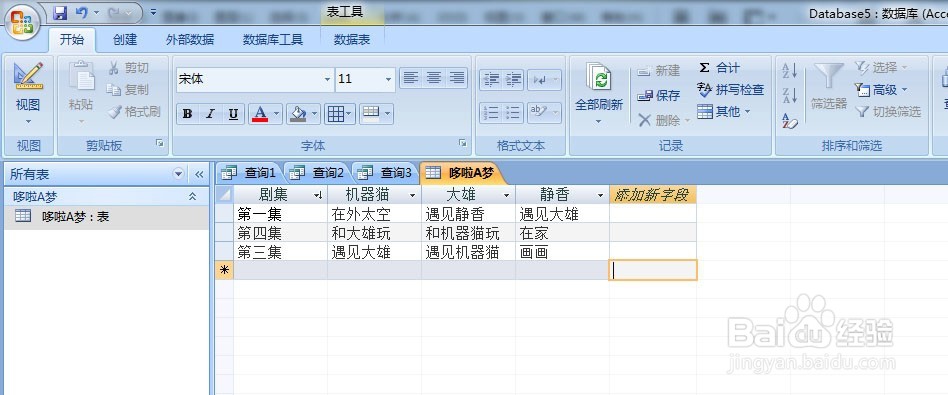Open 查询3 document tab
Screen dimensions: 948x395
pos(385,173)
